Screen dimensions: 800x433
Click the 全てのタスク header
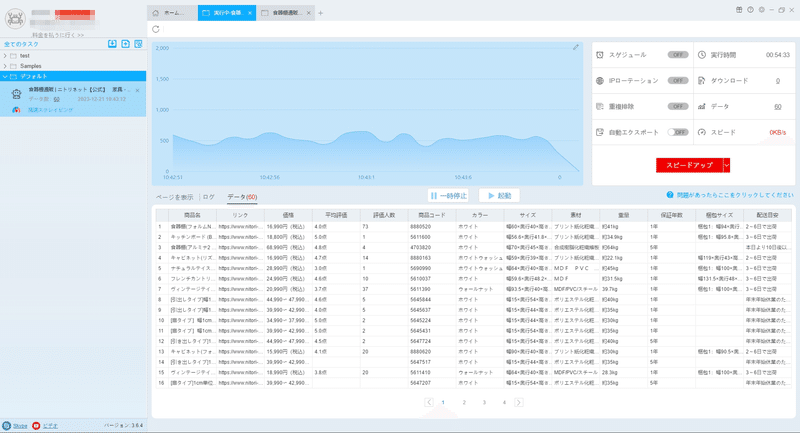point(21,44)
